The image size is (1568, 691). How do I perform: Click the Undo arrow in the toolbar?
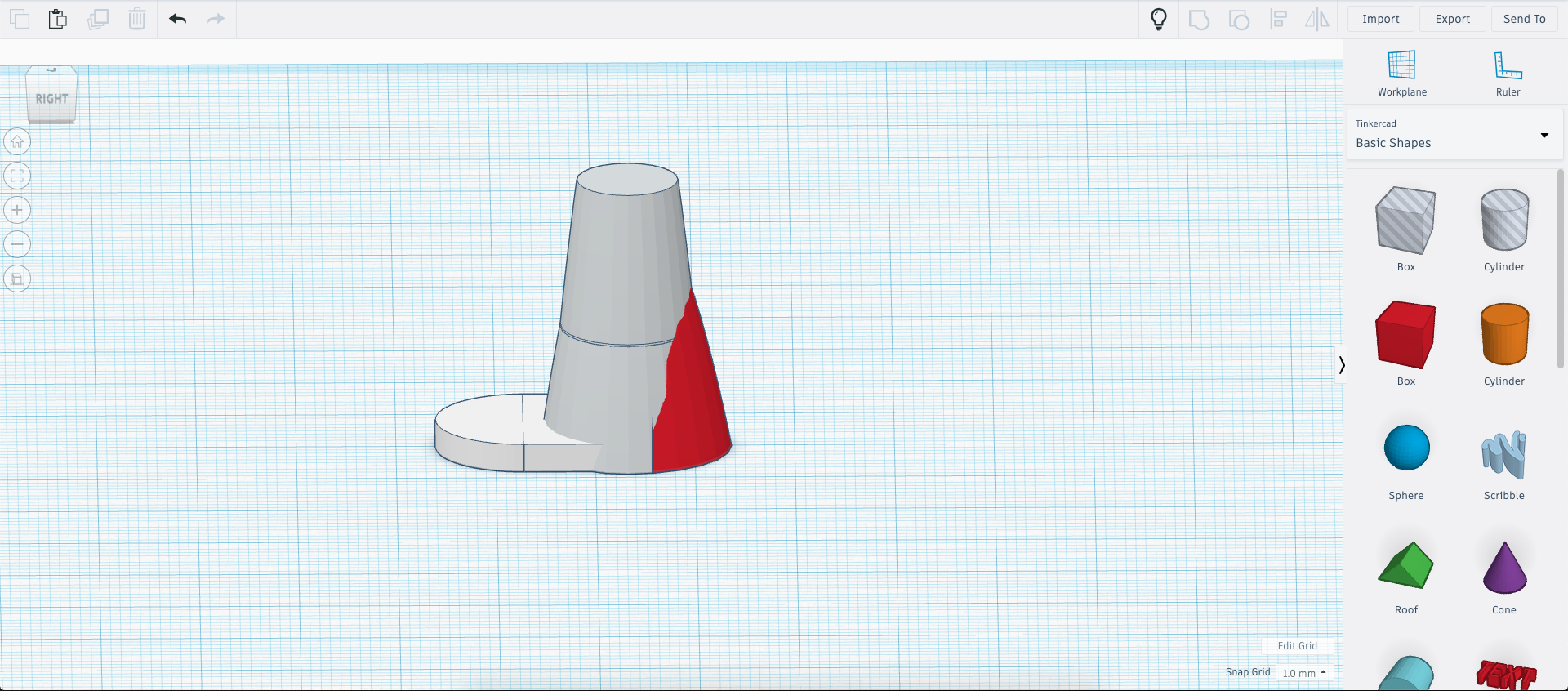pos(177,19)
